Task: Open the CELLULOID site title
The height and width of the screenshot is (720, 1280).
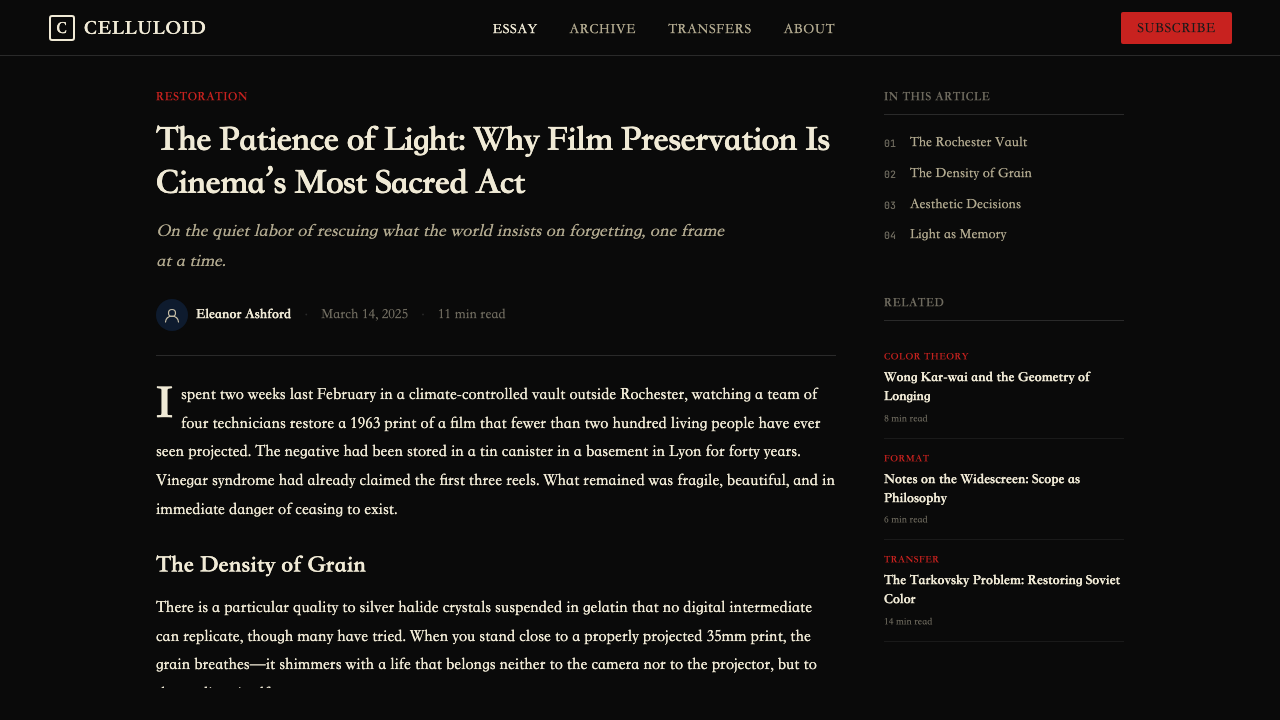Action: click(145, 28)
